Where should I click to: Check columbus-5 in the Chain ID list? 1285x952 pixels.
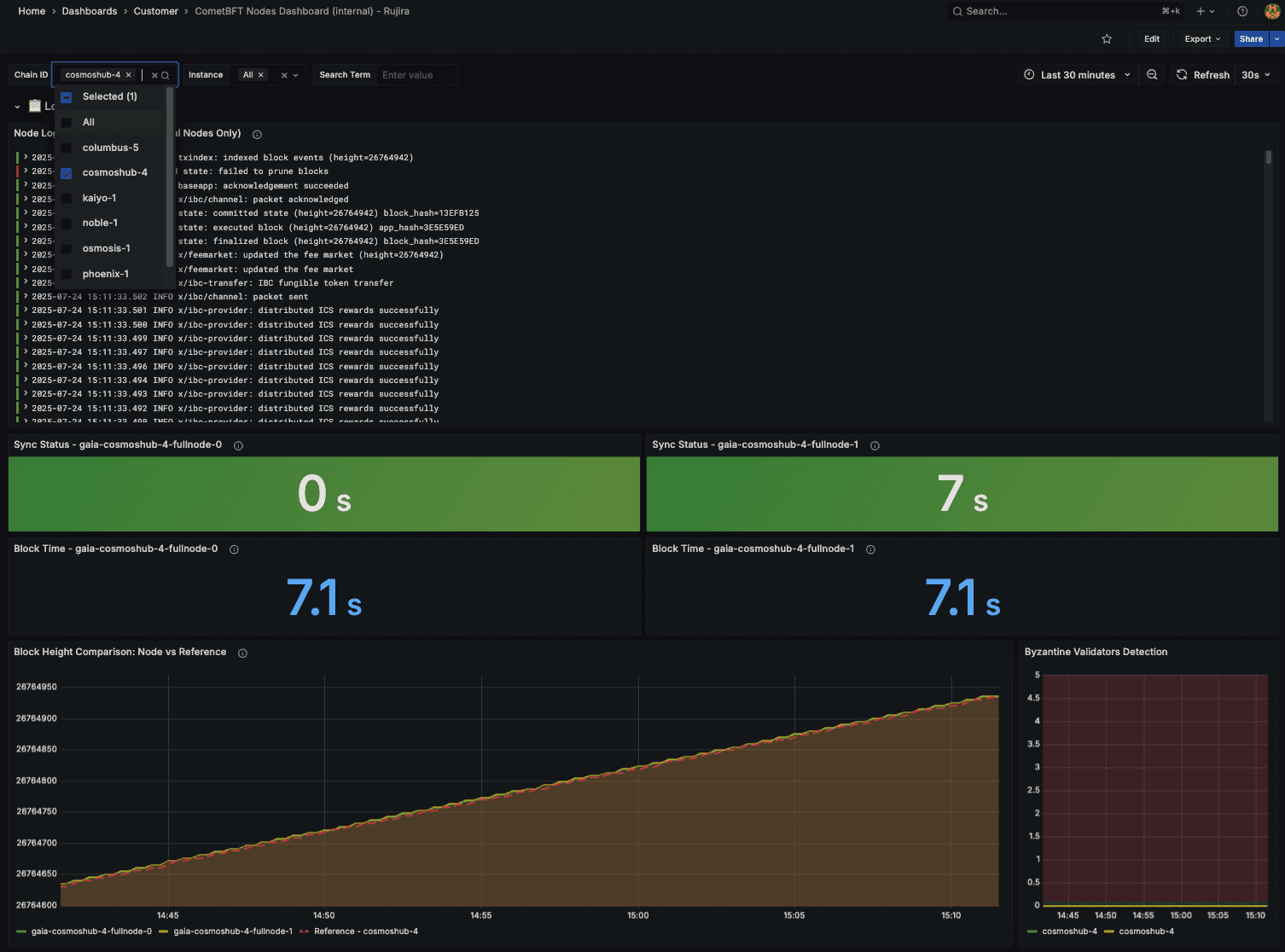coord(66,148)
